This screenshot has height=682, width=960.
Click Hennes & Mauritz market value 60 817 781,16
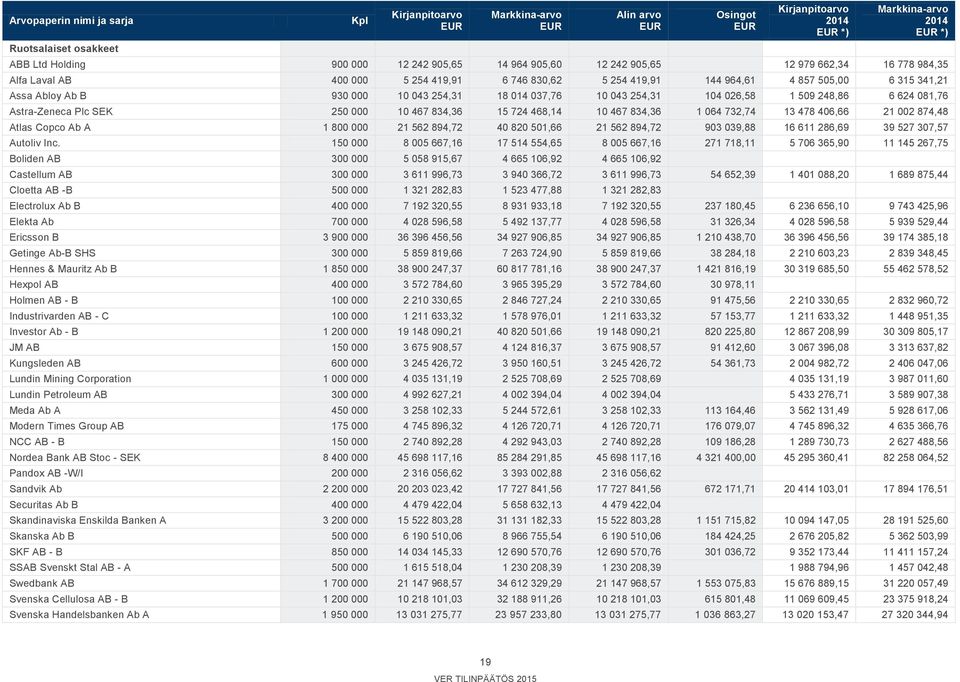(x=529, y=269)
